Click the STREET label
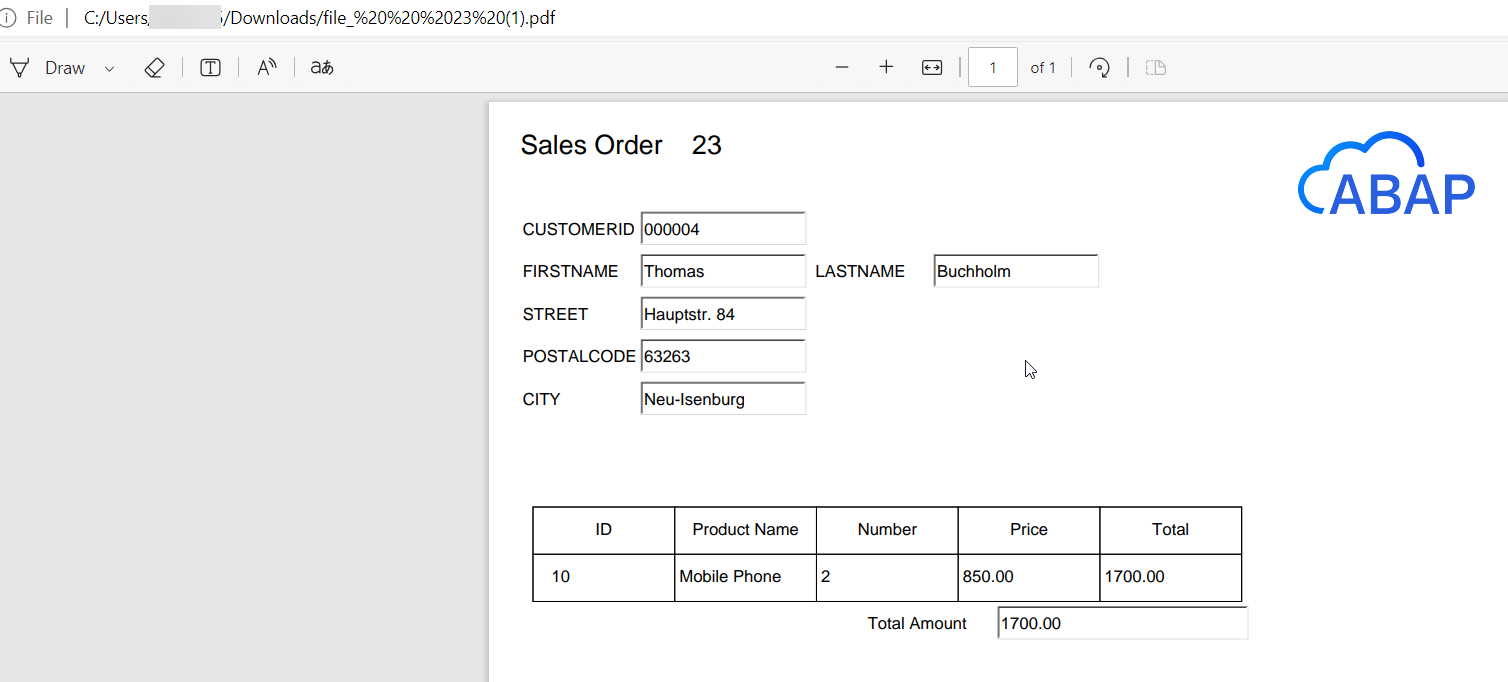 point(555,315)
